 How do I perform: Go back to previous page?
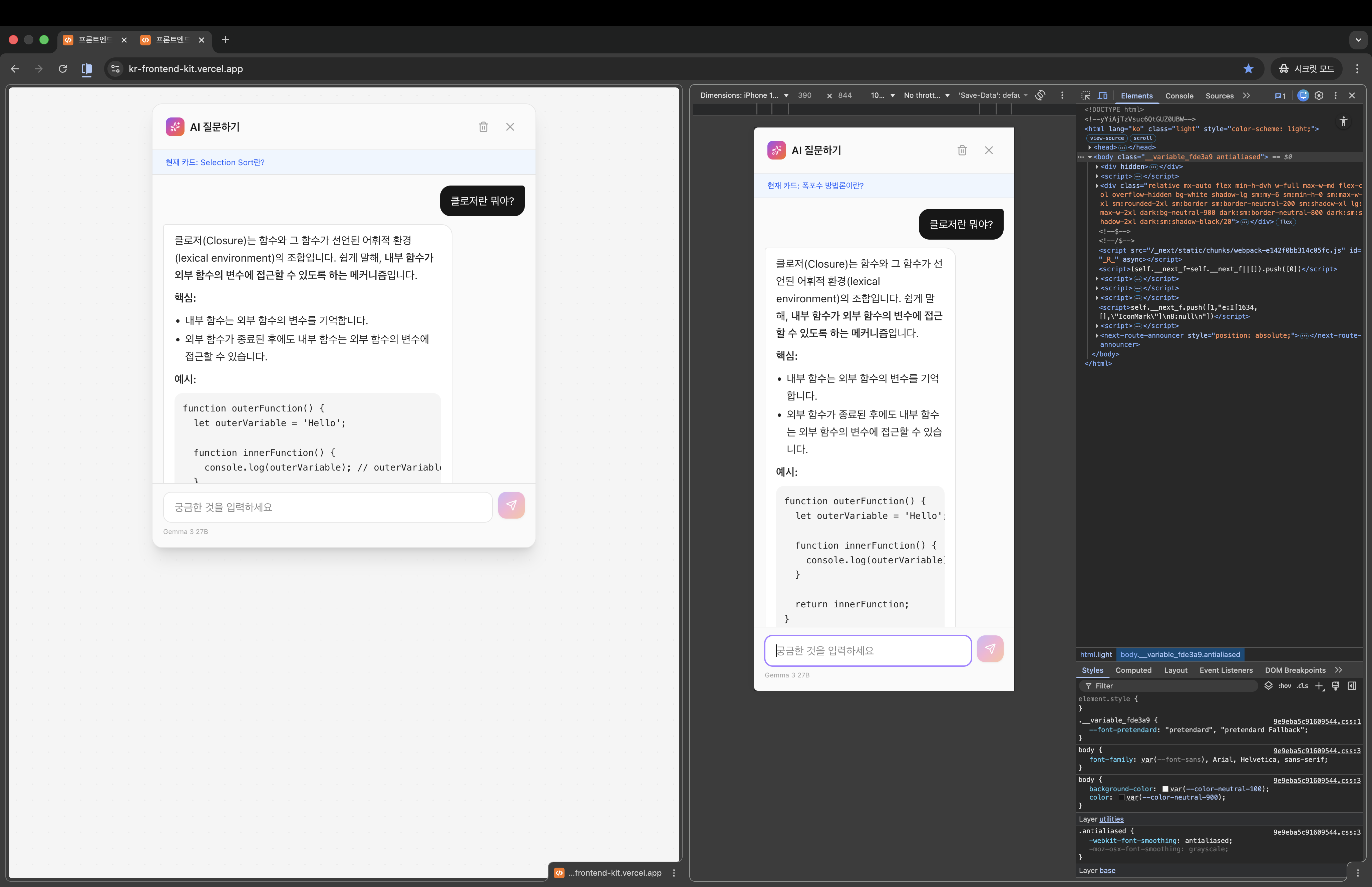click(x=15, y=68)
